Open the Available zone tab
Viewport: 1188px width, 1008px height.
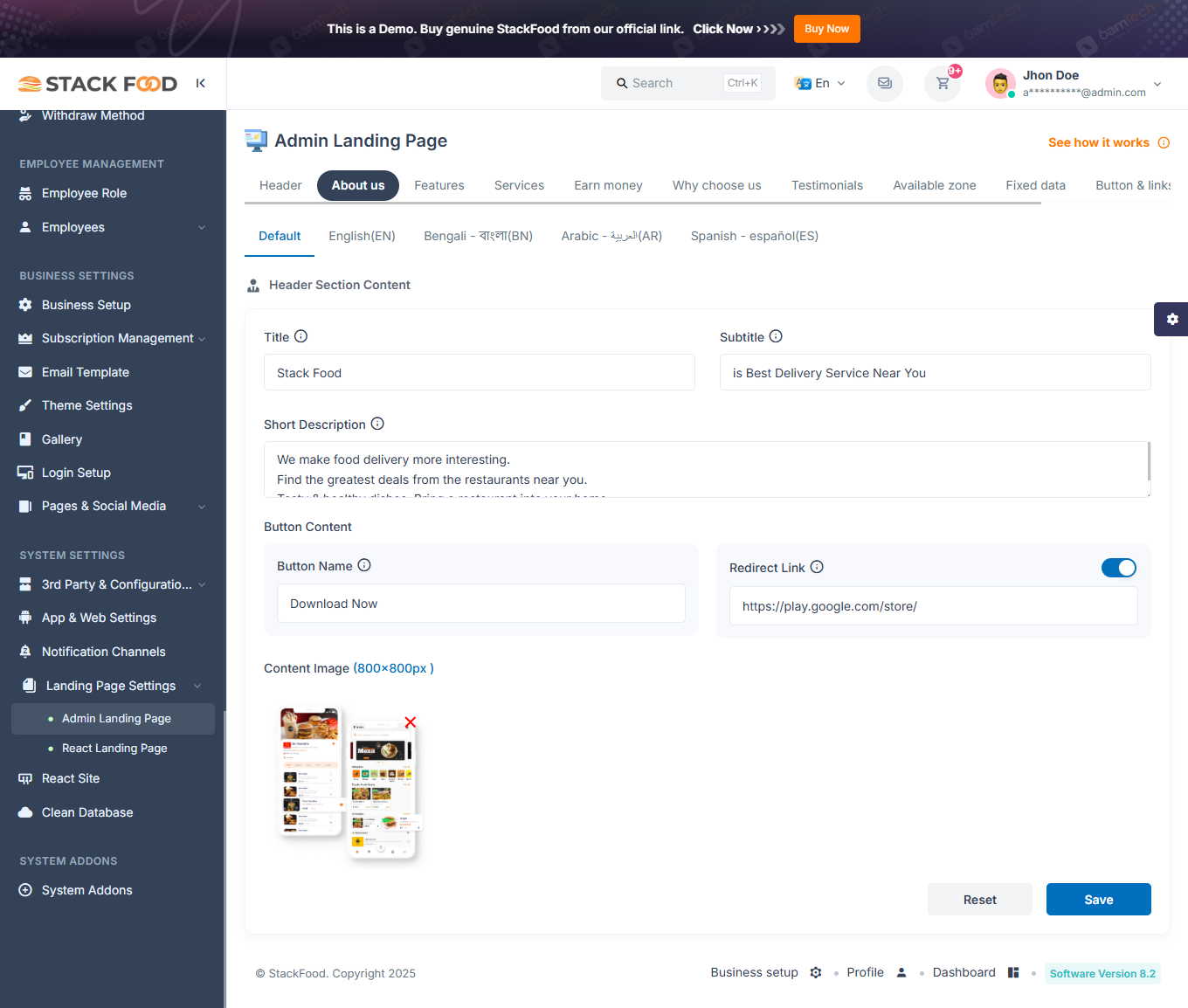tap(935, 185)
